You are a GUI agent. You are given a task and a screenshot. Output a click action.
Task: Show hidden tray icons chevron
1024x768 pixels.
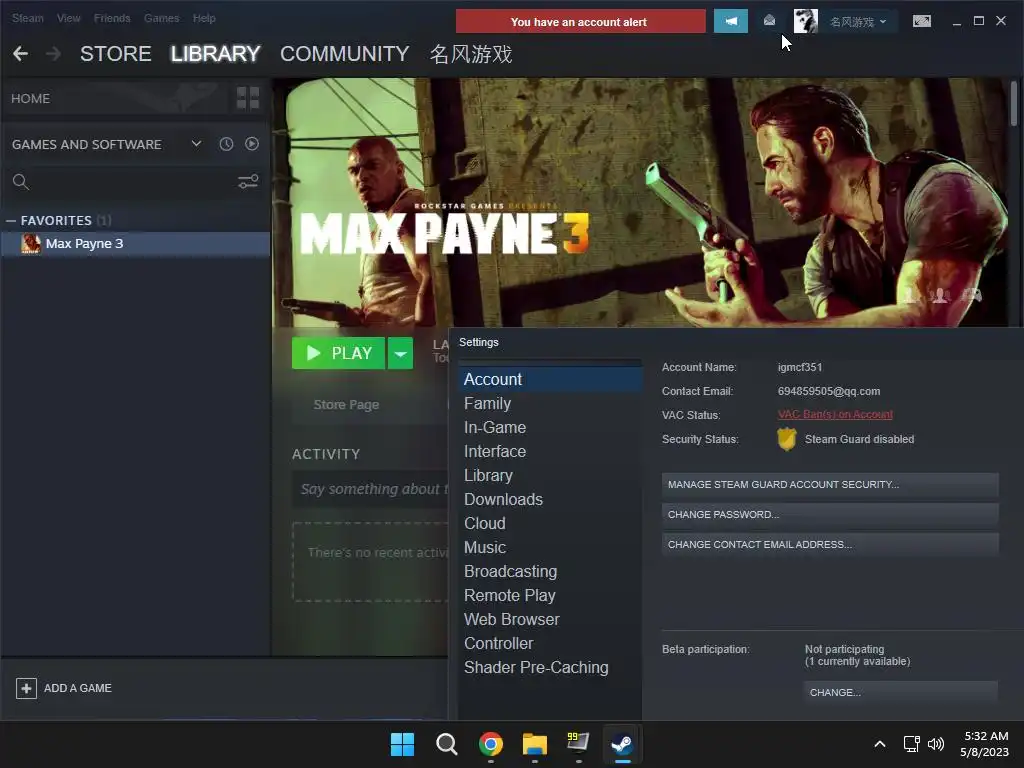click(x=880, y=744)
